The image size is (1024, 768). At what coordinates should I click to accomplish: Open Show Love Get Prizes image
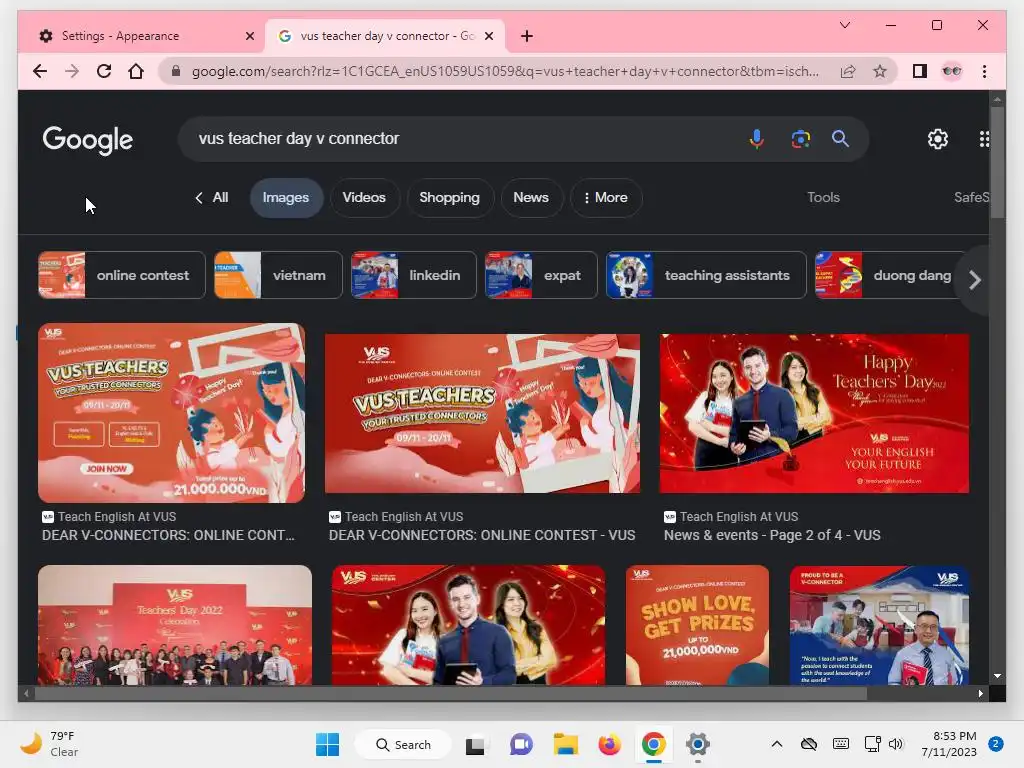697,625
